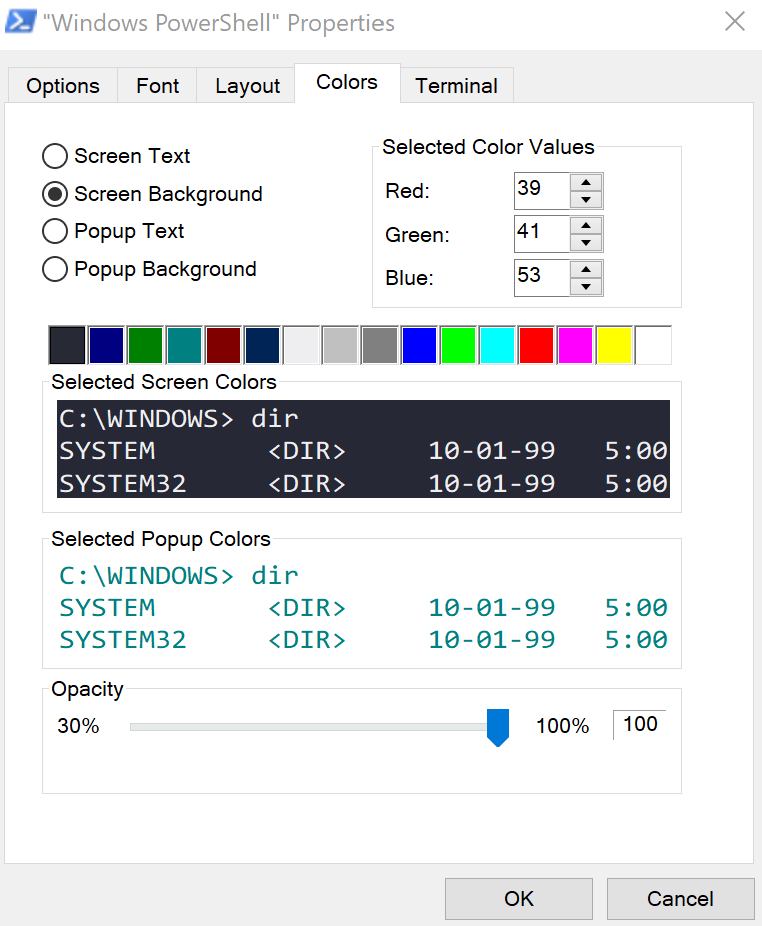
Task: Select the Popup Text radio button
Action: [55, 231]
